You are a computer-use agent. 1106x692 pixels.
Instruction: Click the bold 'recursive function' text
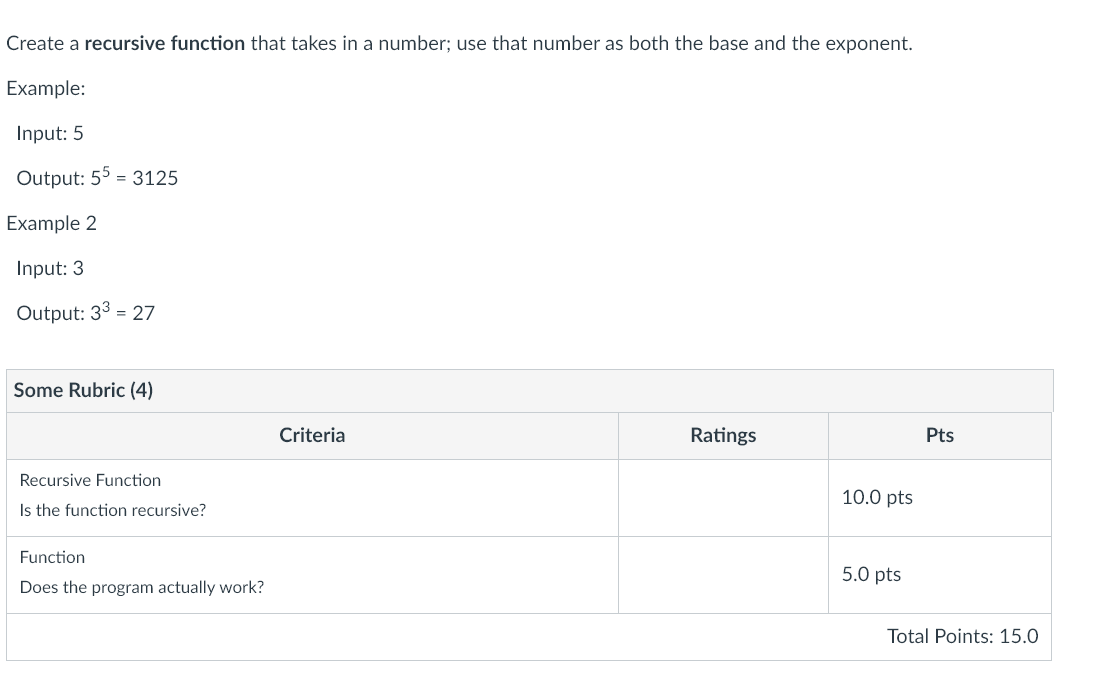(164, 44)
